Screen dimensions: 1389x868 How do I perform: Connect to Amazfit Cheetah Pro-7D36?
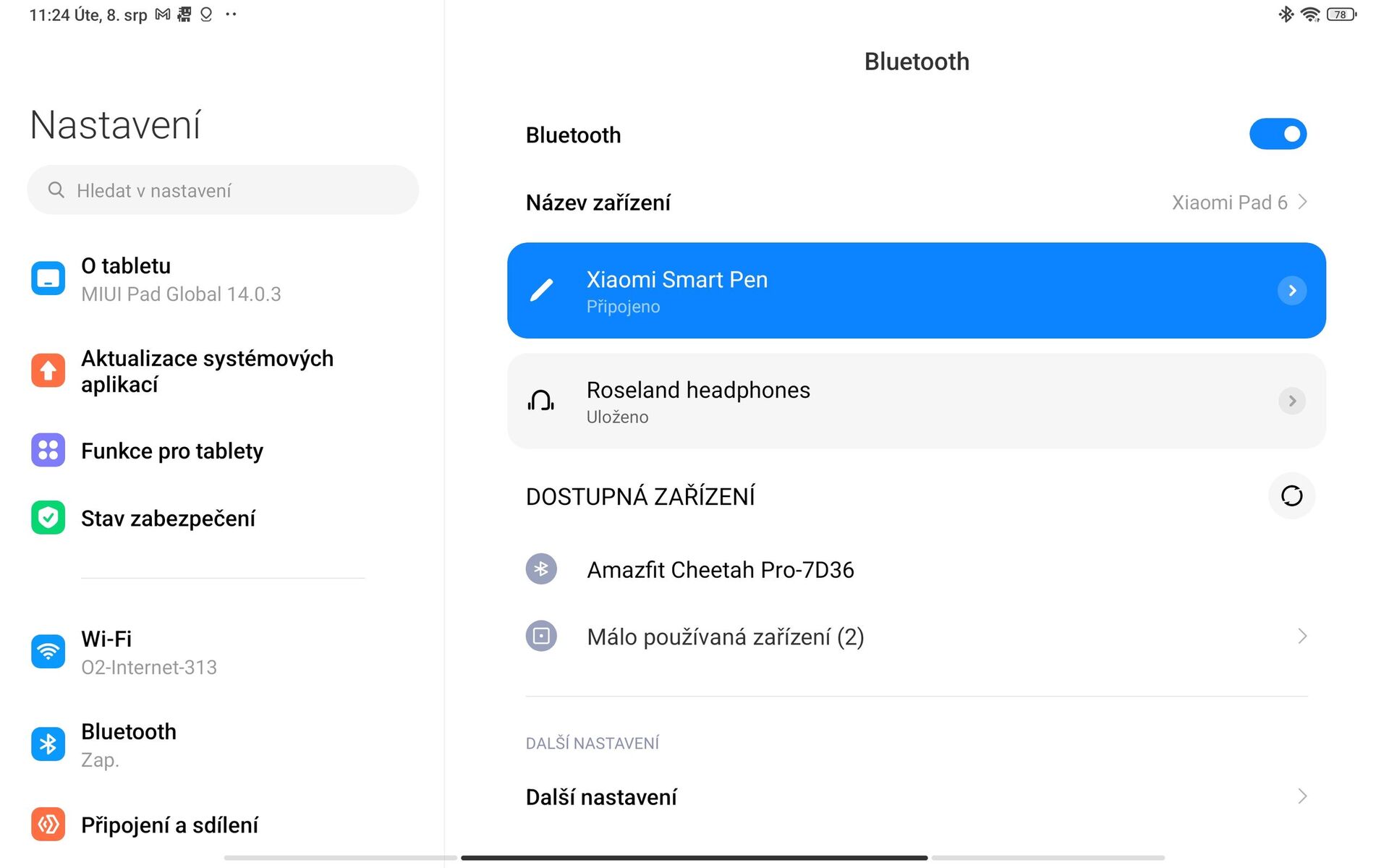[x=720, y=569]
